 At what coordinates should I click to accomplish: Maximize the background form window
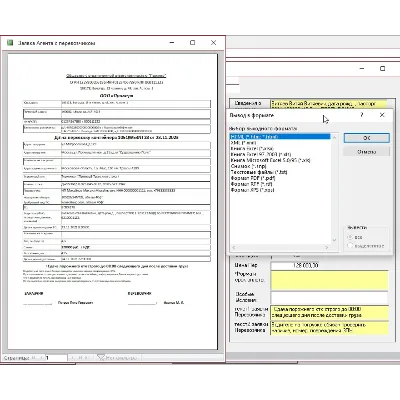point(383,68)
